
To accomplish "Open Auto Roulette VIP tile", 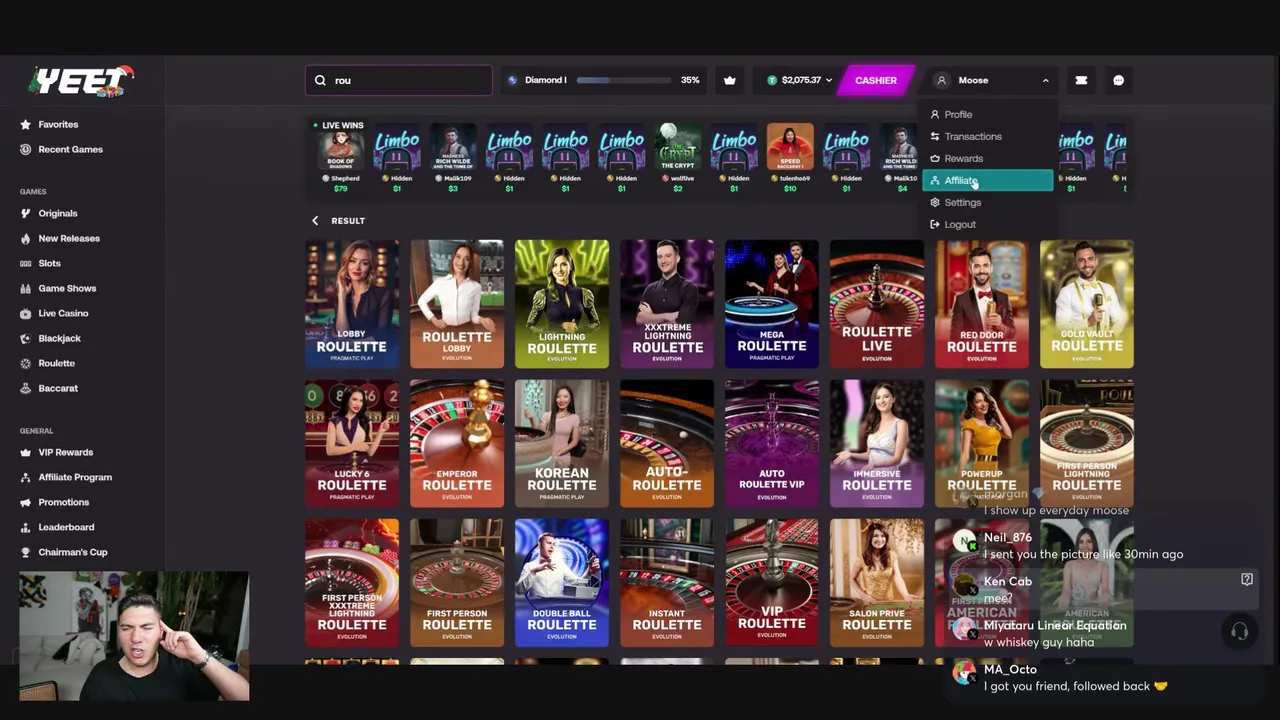I will 772,443.
